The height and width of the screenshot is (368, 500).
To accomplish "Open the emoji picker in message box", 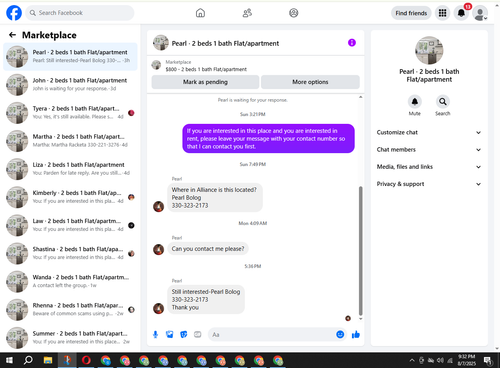I will 340,334.
